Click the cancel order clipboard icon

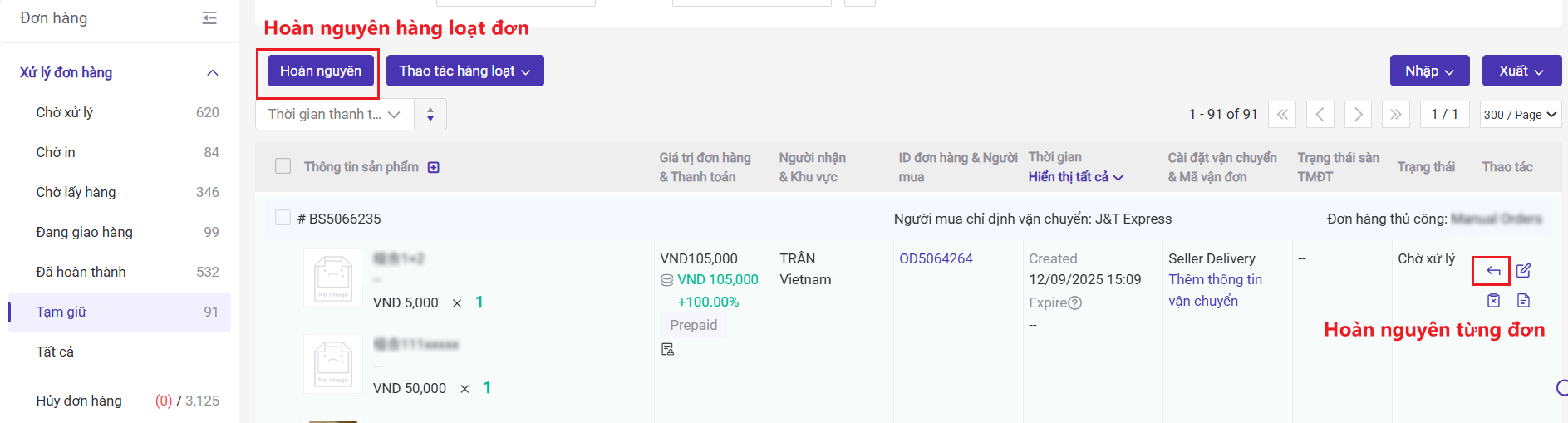(x=1493, y=301)
